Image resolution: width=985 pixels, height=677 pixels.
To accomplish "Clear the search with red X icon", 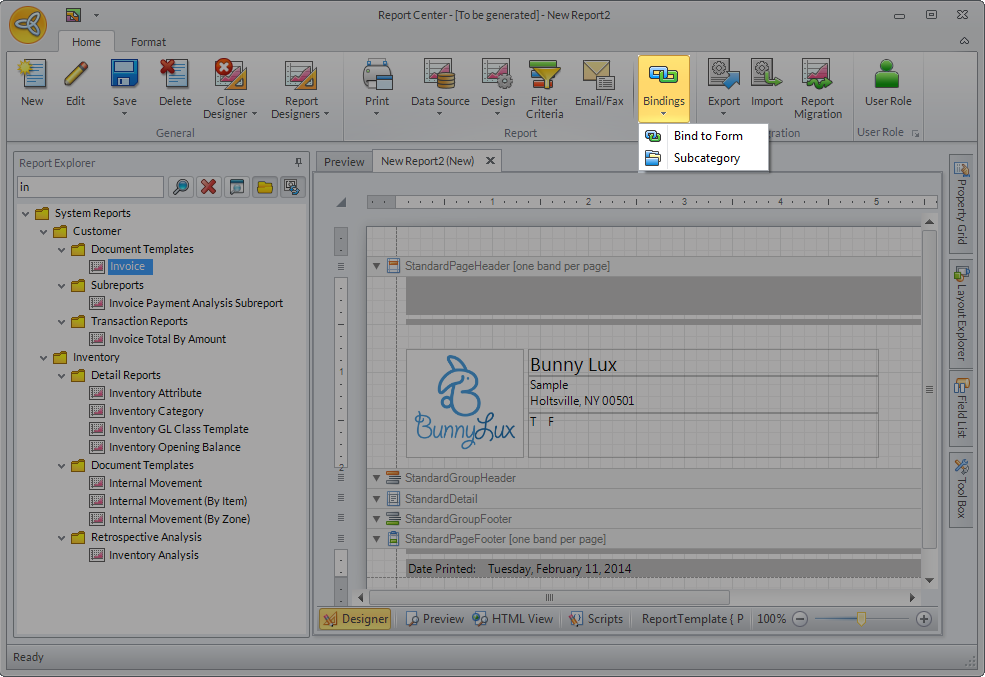I will coord(208,187).
